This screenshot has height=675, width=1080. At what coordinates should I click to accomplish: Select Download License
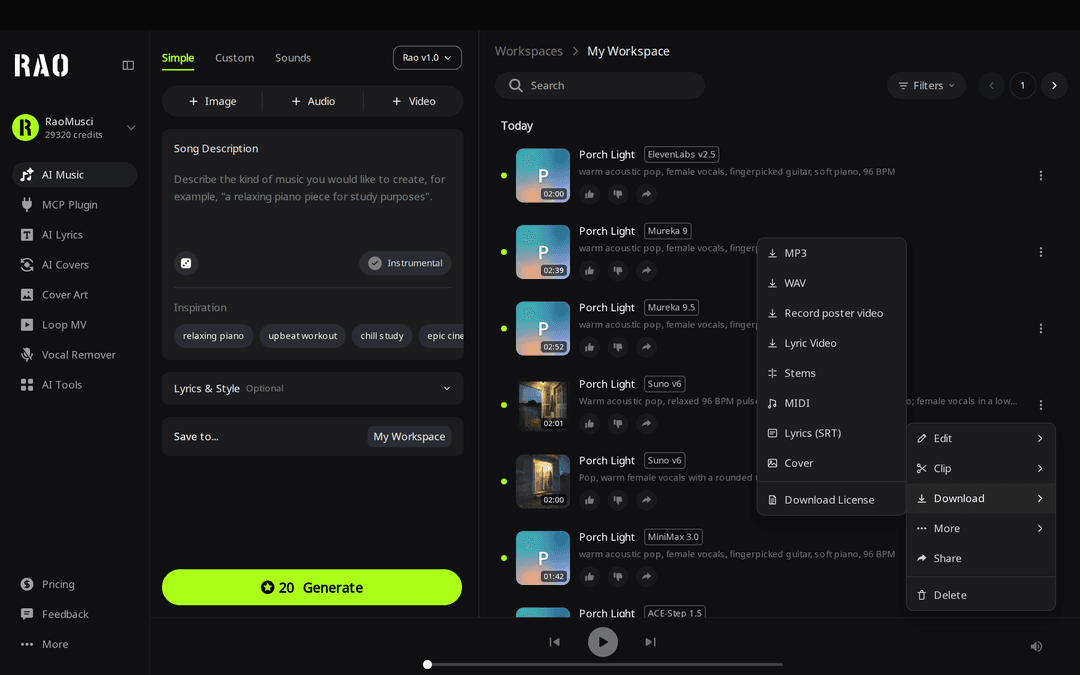[831, 500]
